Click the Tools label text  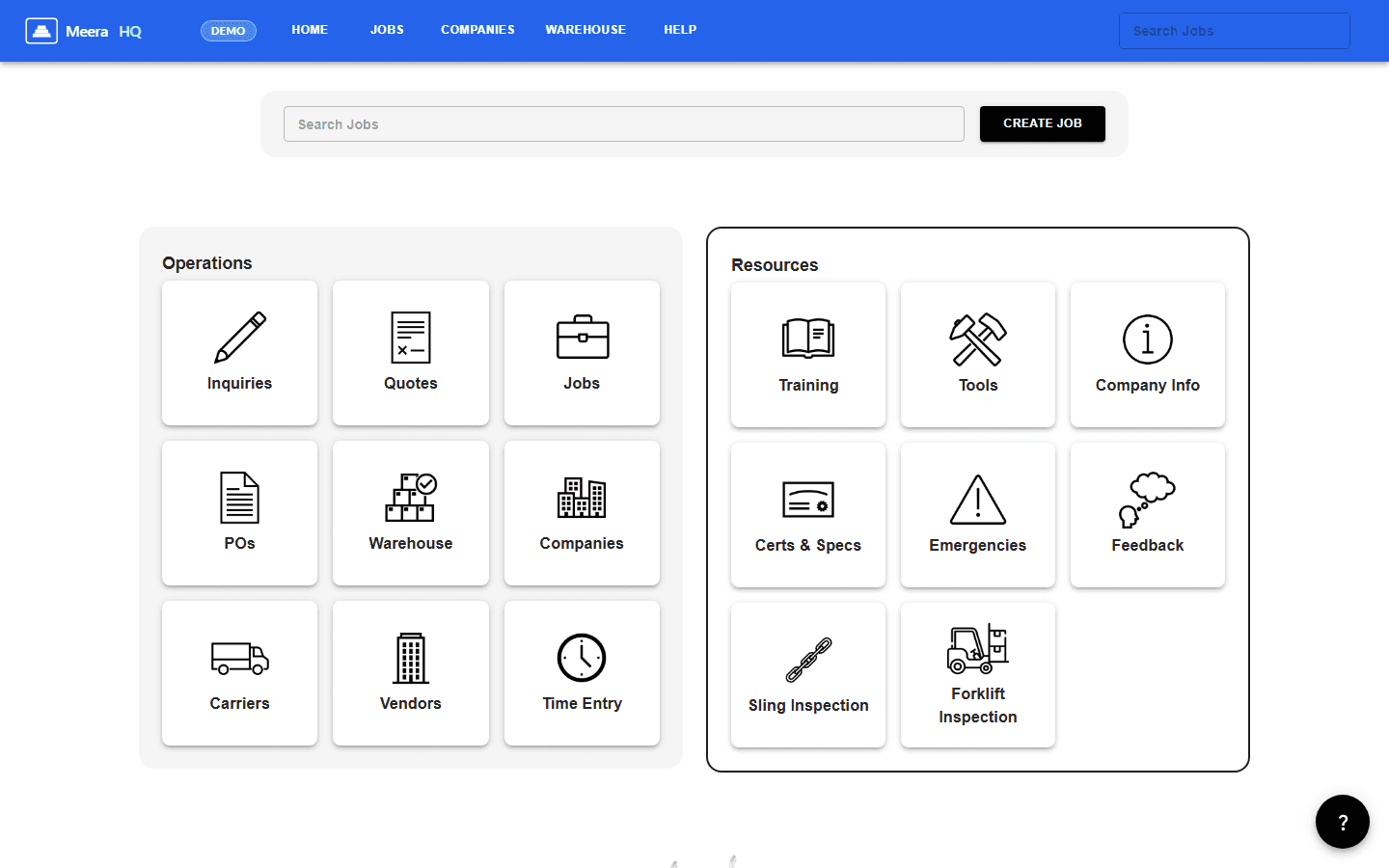(x=978, y=385)
